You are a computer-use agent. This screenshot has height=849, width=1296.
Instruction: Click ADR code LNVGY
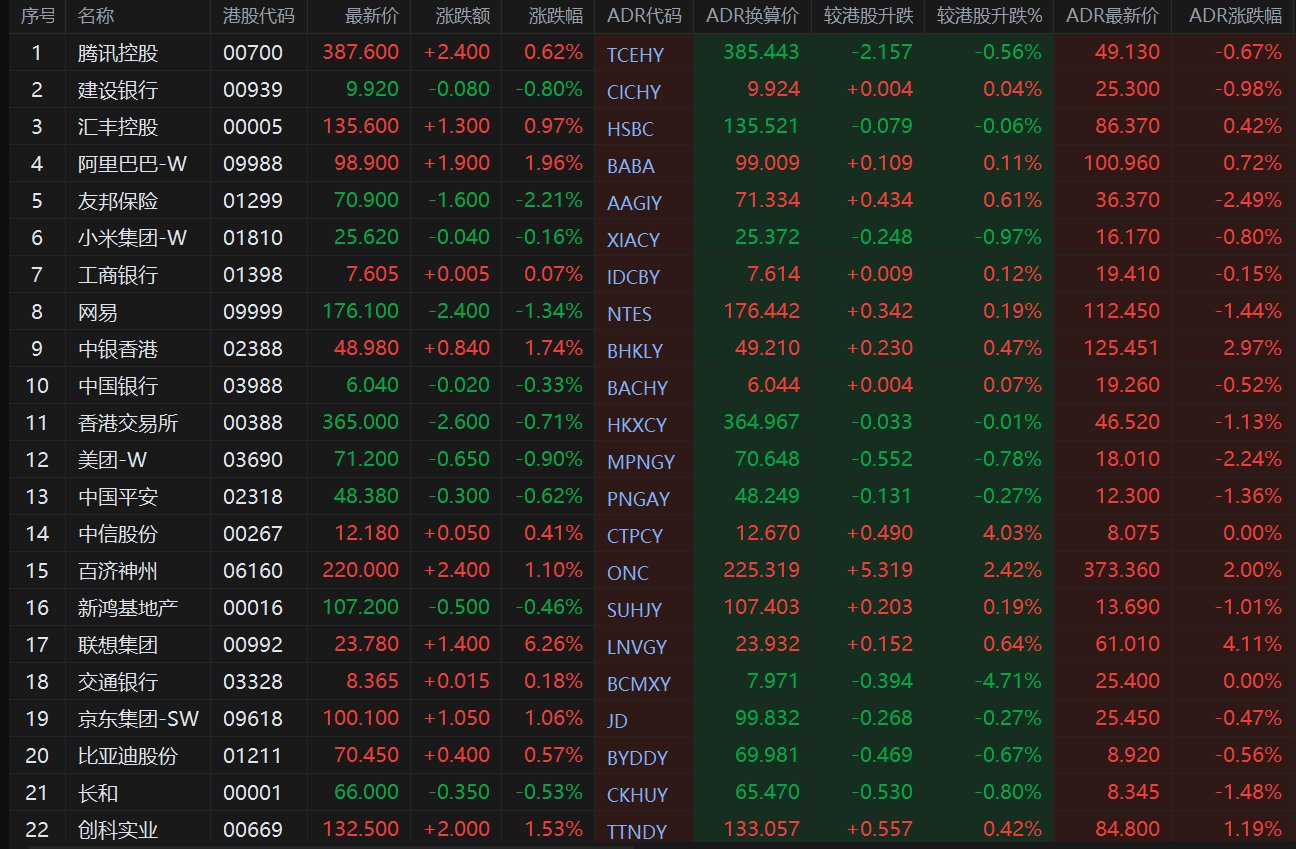coord(637,647)
